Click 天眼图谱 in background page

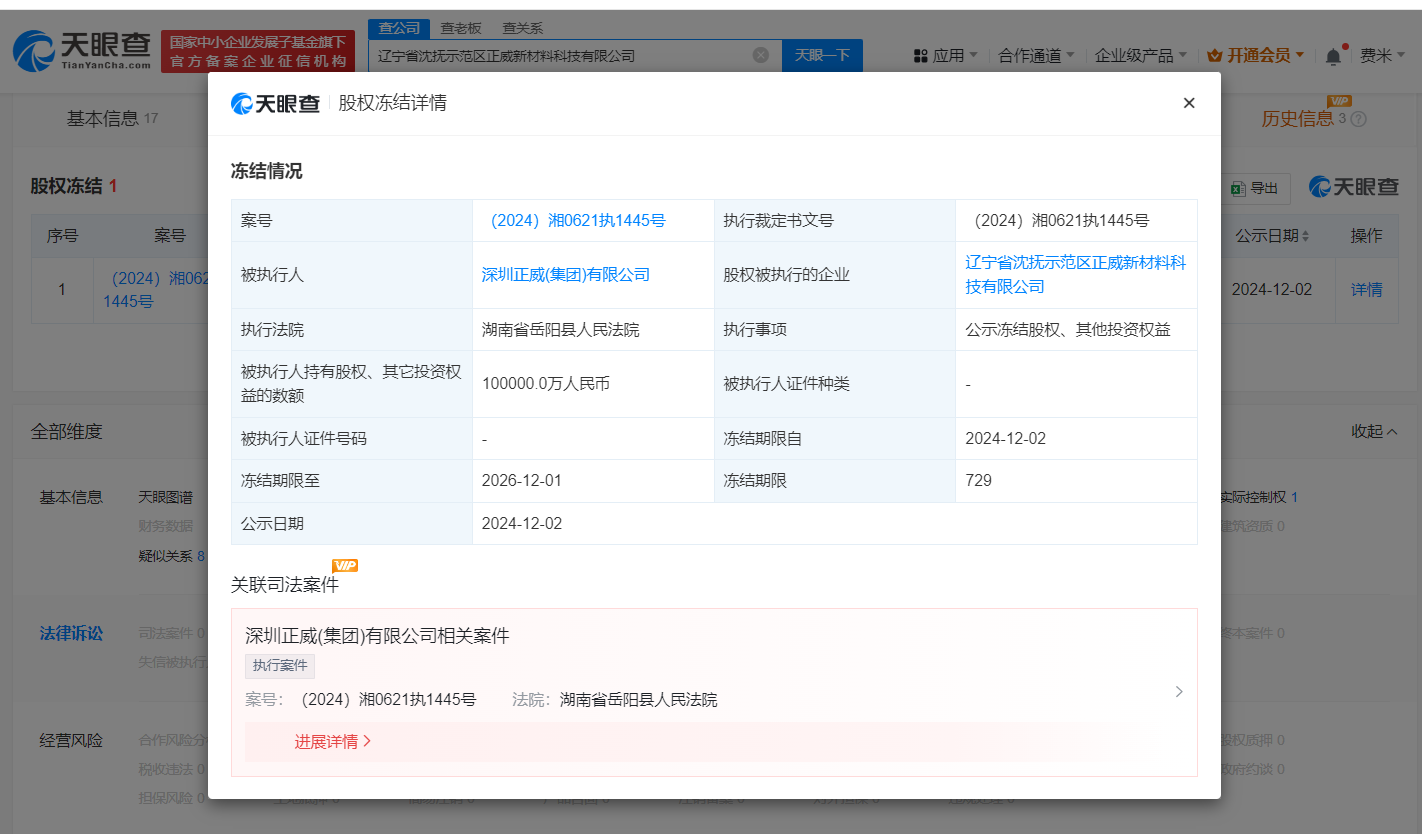165,497
